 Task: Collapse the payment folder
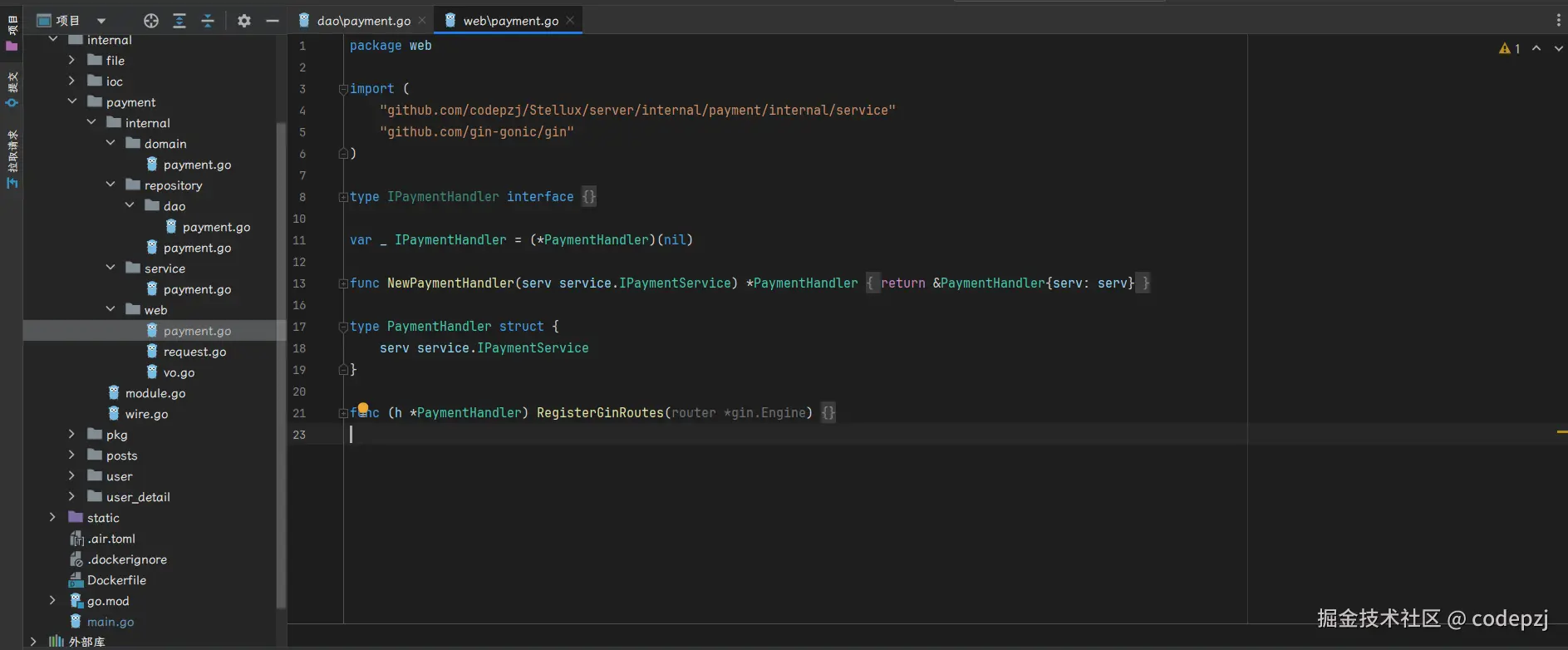click(72, 101)
